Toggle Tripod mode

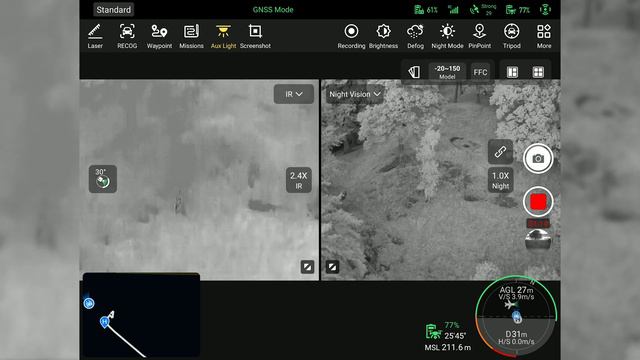[x=511, y=36]
